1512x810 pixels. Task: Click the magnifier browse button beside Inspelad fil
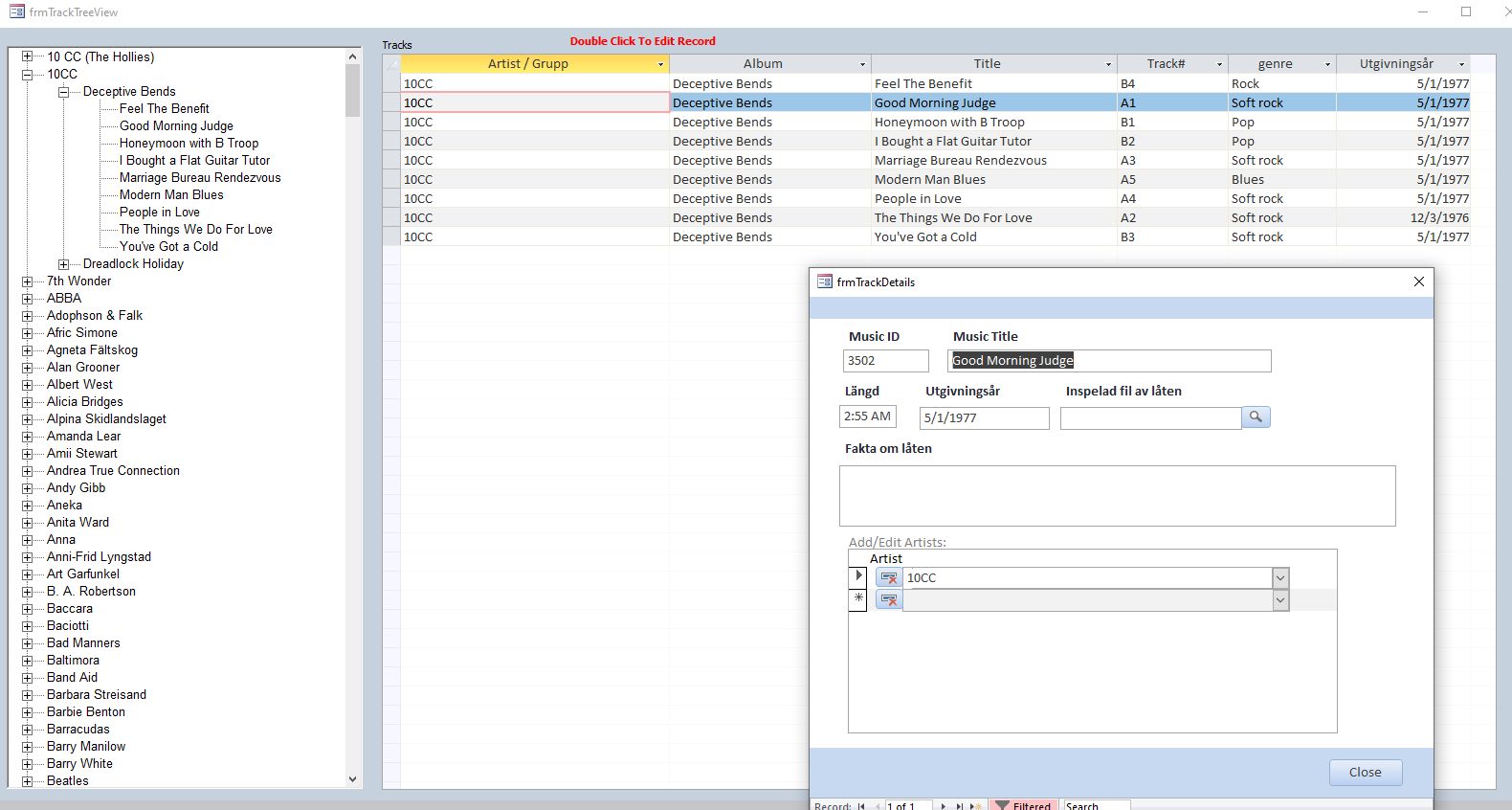1256,416
